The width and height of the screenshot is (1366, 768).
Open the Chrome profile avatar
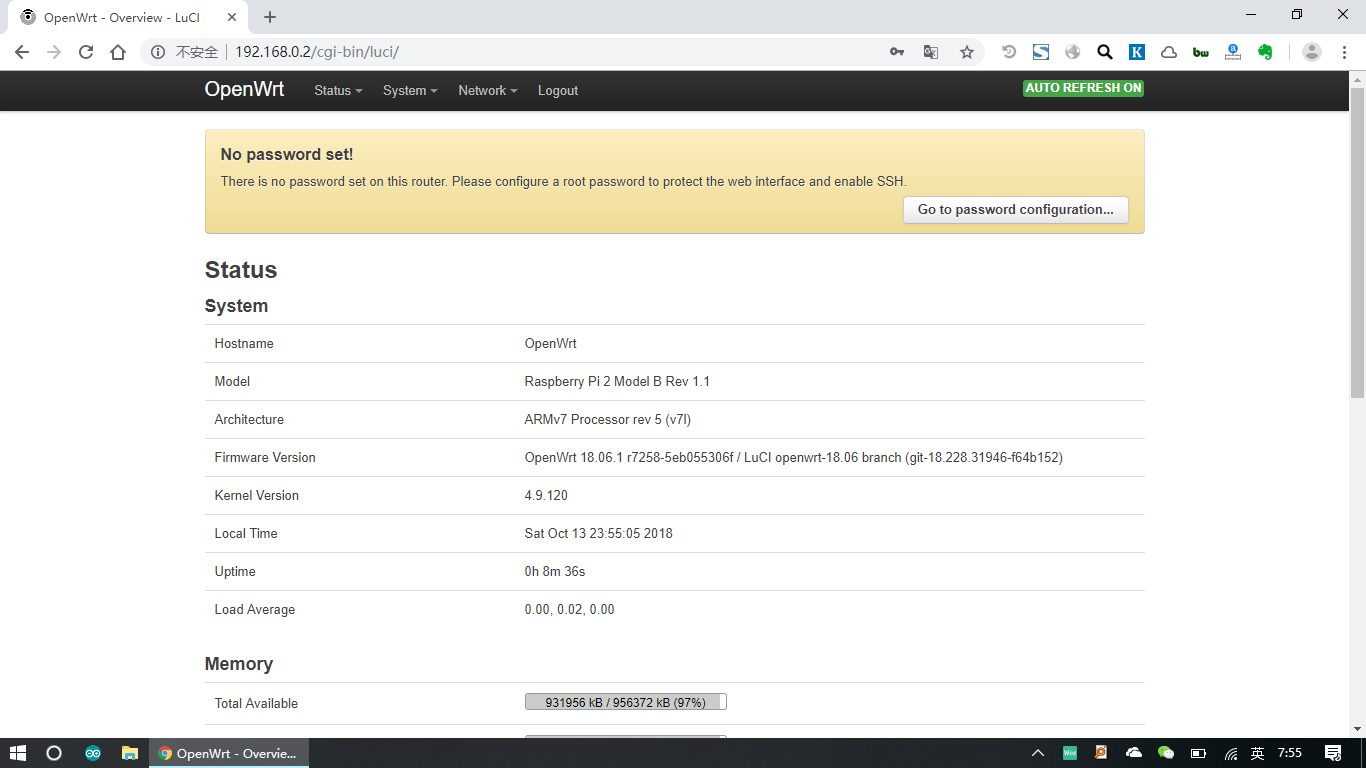[1312, 52]
